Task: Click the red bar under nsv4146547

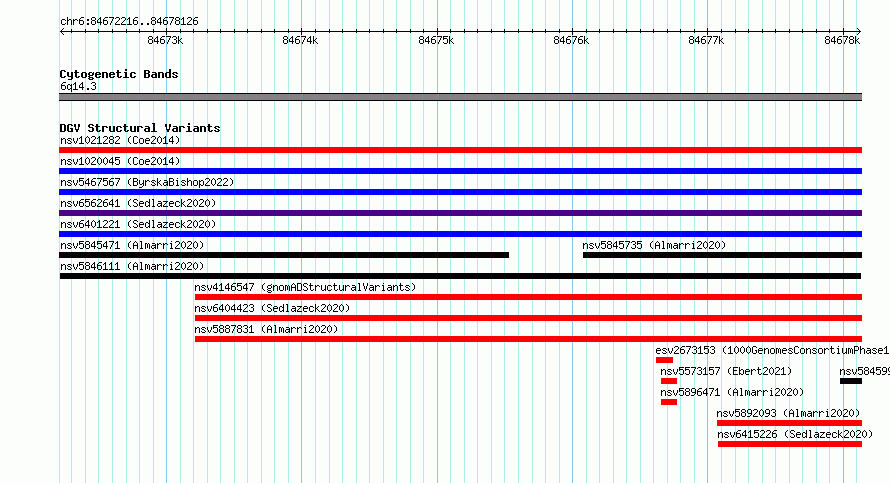Action: point(528,297)
